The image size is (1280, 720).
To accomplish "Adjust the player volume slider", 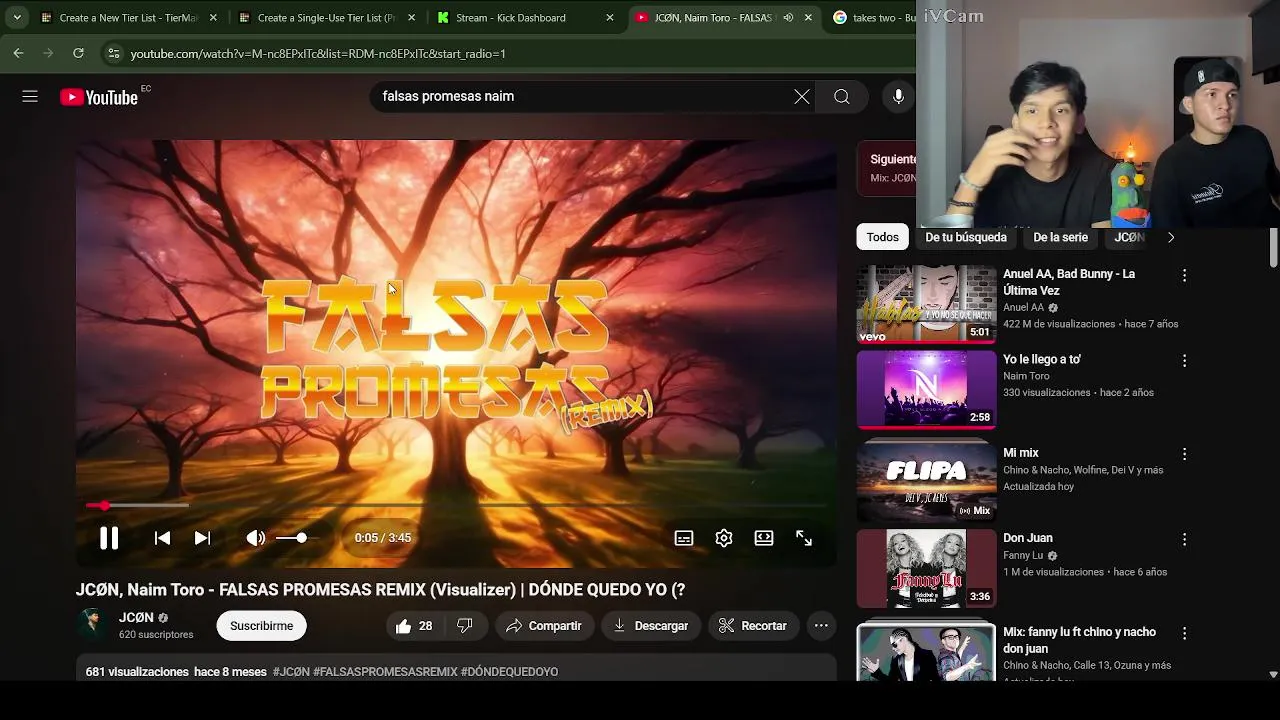I will 297,538.
